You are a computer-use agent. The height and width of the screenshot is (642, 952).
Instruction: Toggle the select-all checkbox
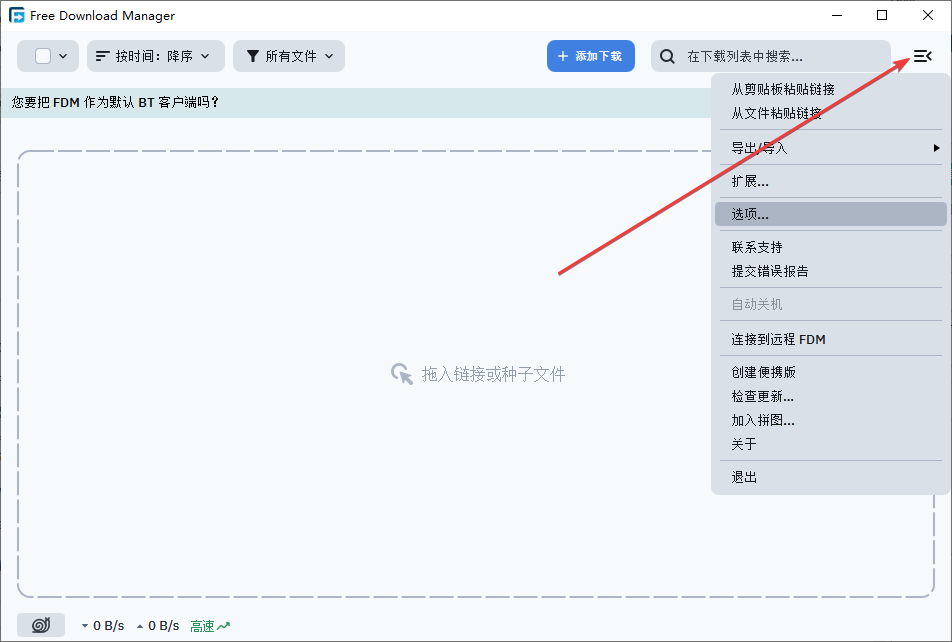[40, 56]
